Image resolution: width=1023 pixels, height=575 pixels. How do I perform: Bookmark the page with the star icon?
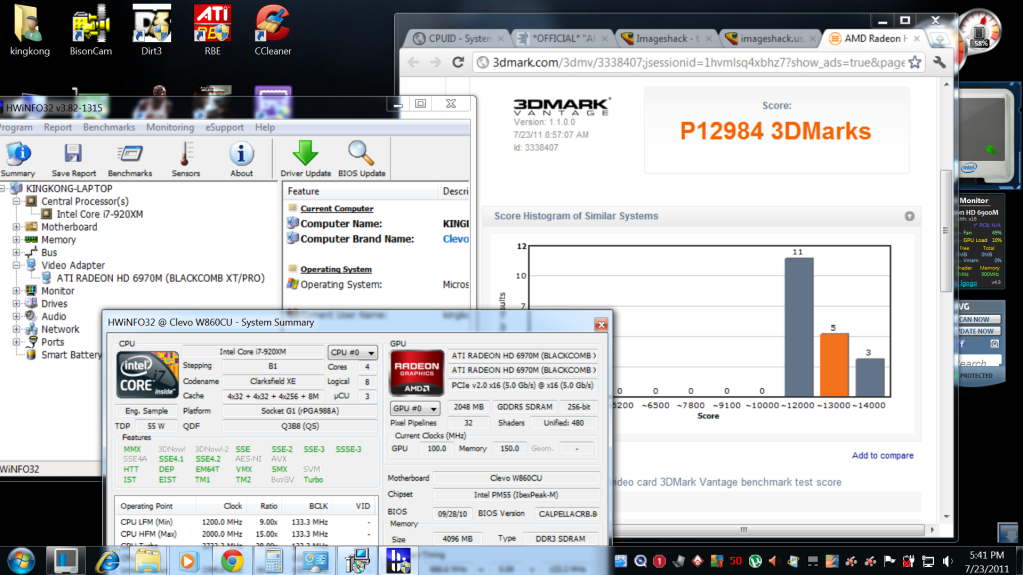[x=915, y=62]
